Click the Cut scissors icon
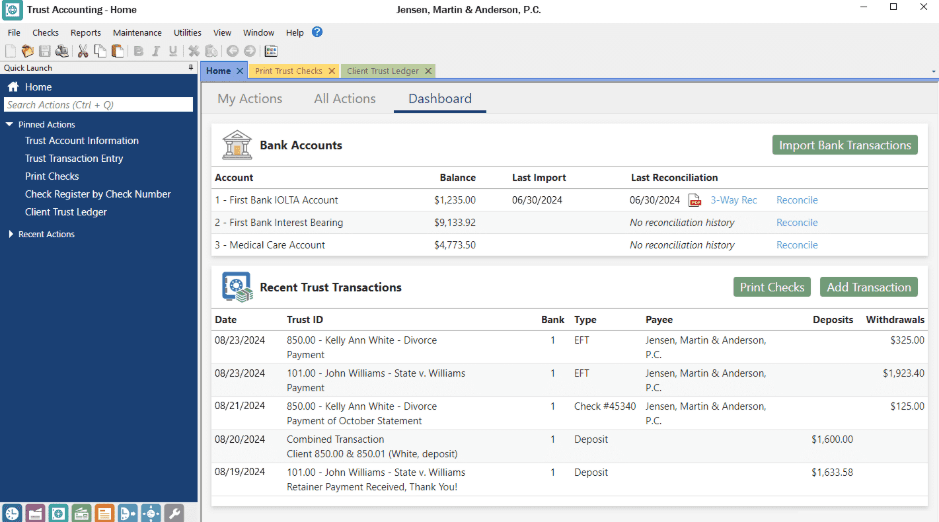The height and width of the screenshot is (522, 939). click(x=83, y=51)
